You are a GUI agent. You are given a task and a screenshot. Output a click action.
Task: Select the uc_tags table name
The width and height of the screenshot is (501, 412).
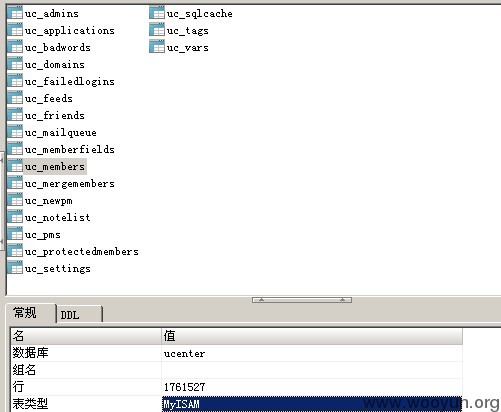188,31
